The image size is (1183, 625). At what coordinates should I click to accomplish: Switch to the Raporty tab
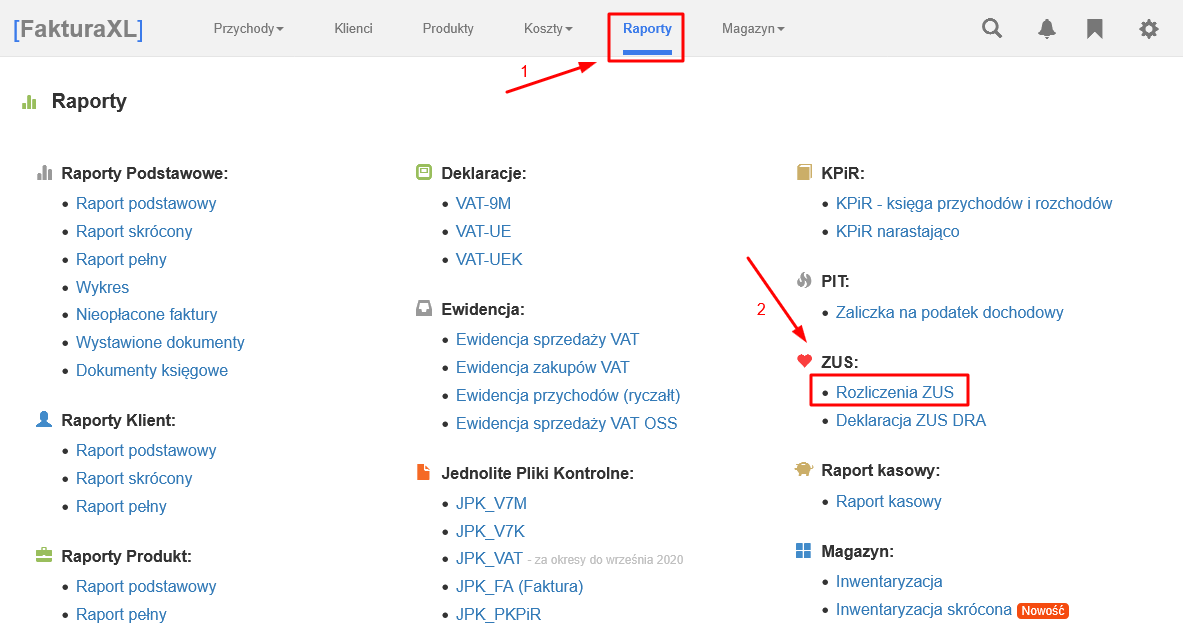[647, 29]
